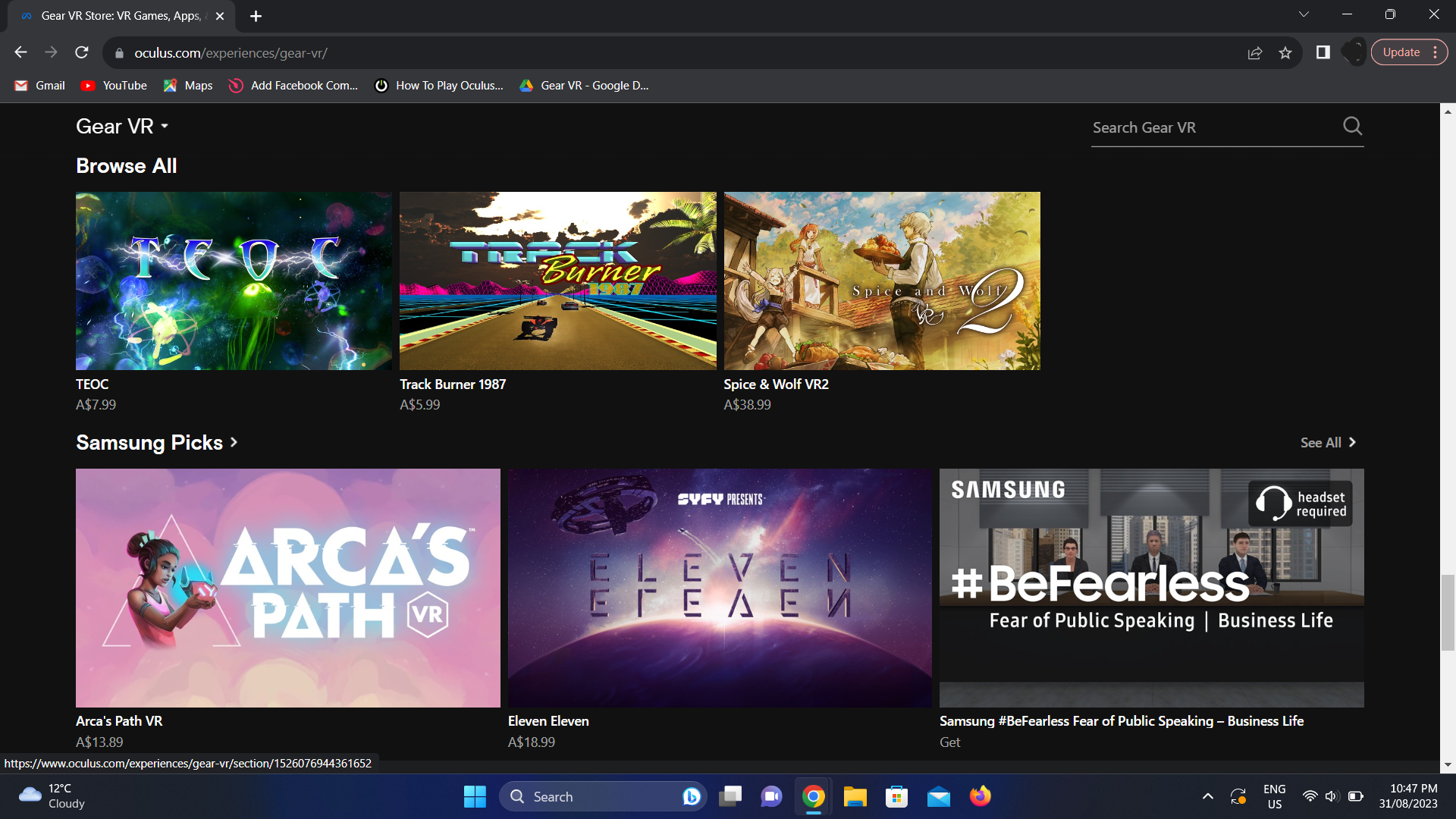Open Bing chat icon in taskbar search

click(691, 796)
